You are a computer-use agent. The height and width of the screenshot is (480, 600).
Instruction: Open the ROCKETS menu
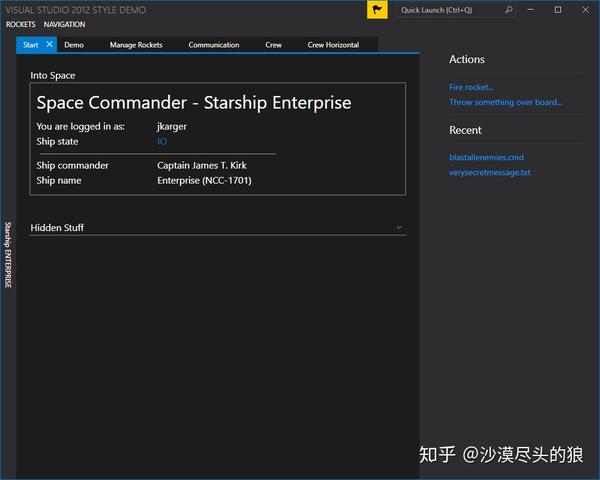21,24
